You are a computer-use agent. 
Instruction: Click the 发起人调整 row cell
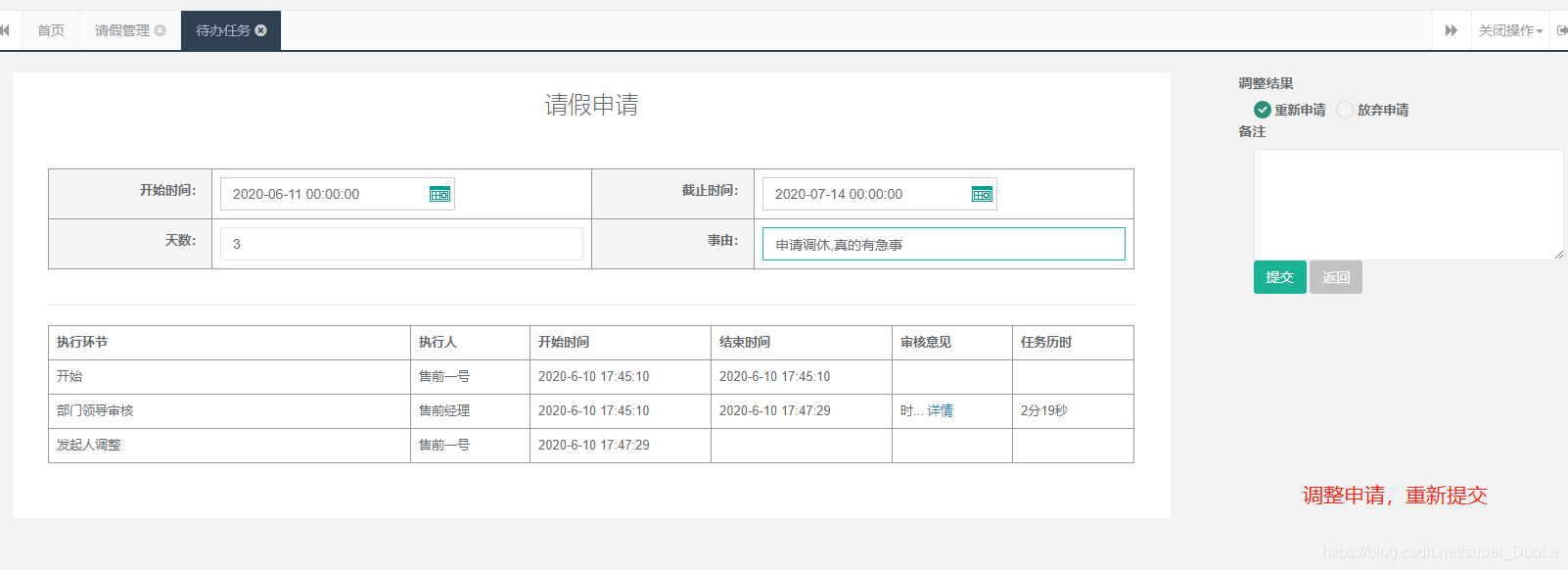point(229,446)
